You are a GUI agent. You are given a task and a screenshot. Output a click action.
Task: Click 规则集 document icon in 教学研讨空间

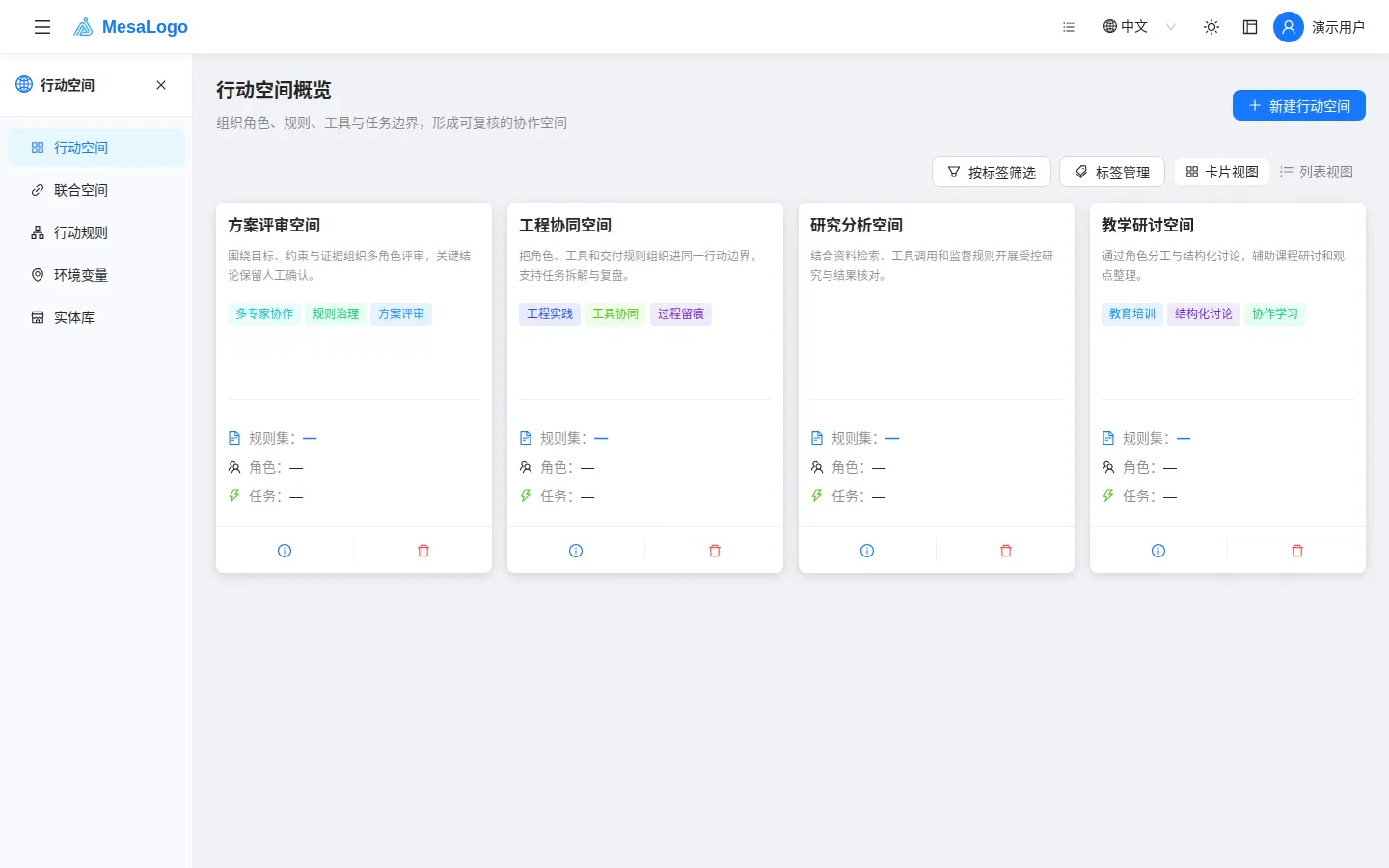point(1108,438)
